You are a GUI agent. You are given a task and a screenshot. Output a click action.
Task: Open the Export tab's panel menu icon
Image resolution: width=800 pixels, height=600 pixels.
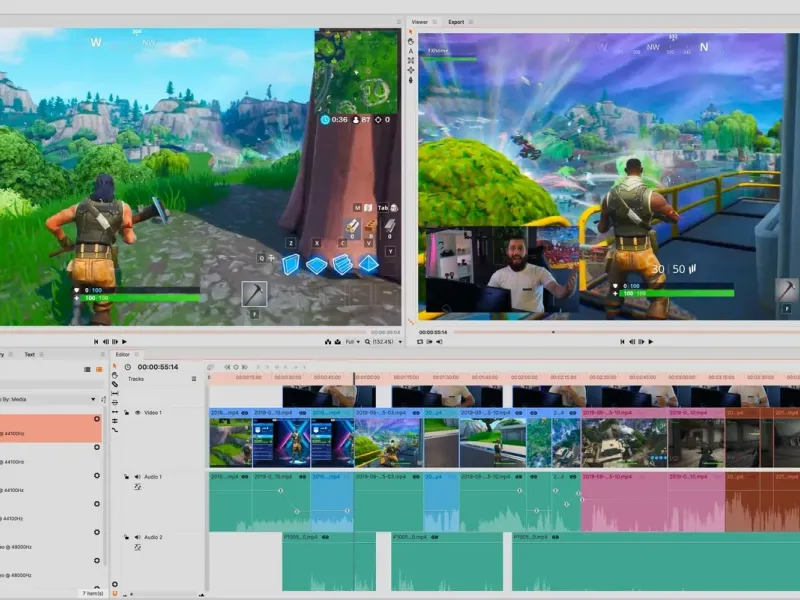pos(471,22)
